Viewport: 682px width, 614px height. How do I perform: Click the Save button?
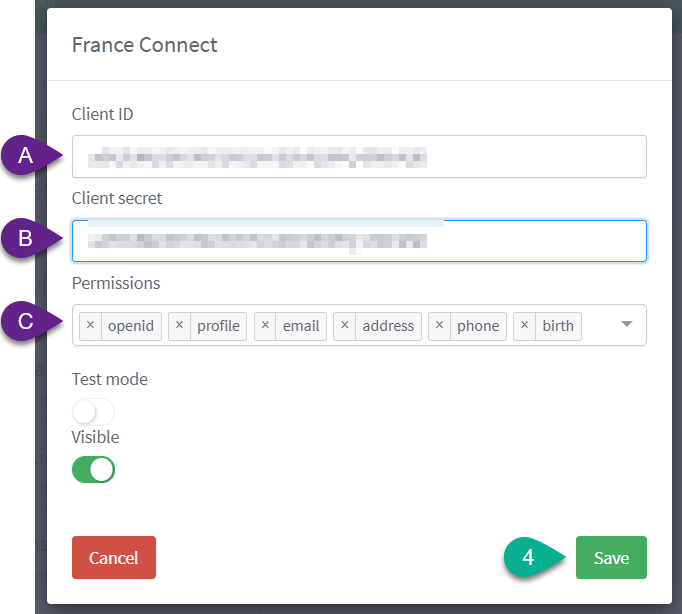coord(611,557)
